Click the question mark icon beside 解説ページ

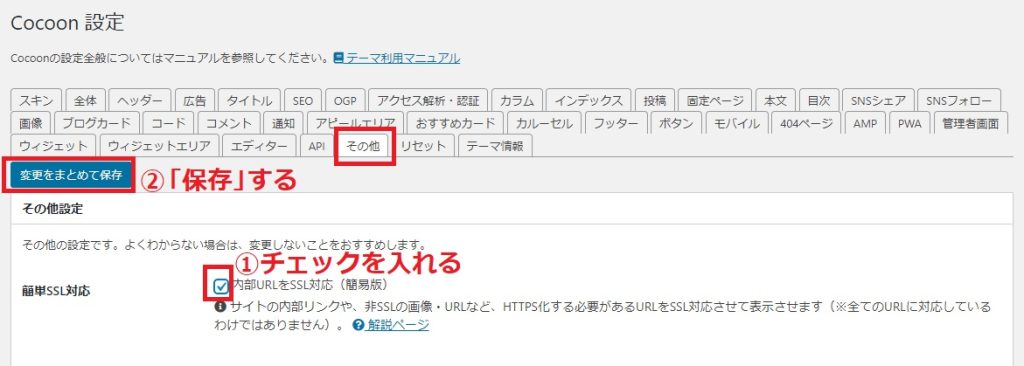click(358, 325)
